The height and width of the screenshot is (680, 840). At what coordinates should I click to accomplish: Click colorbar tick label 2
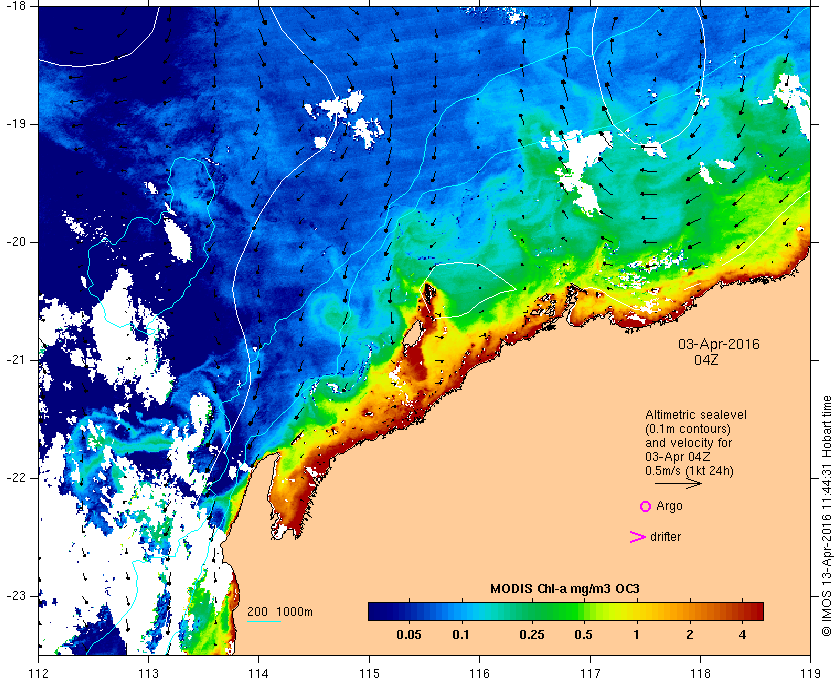point(689,635)
